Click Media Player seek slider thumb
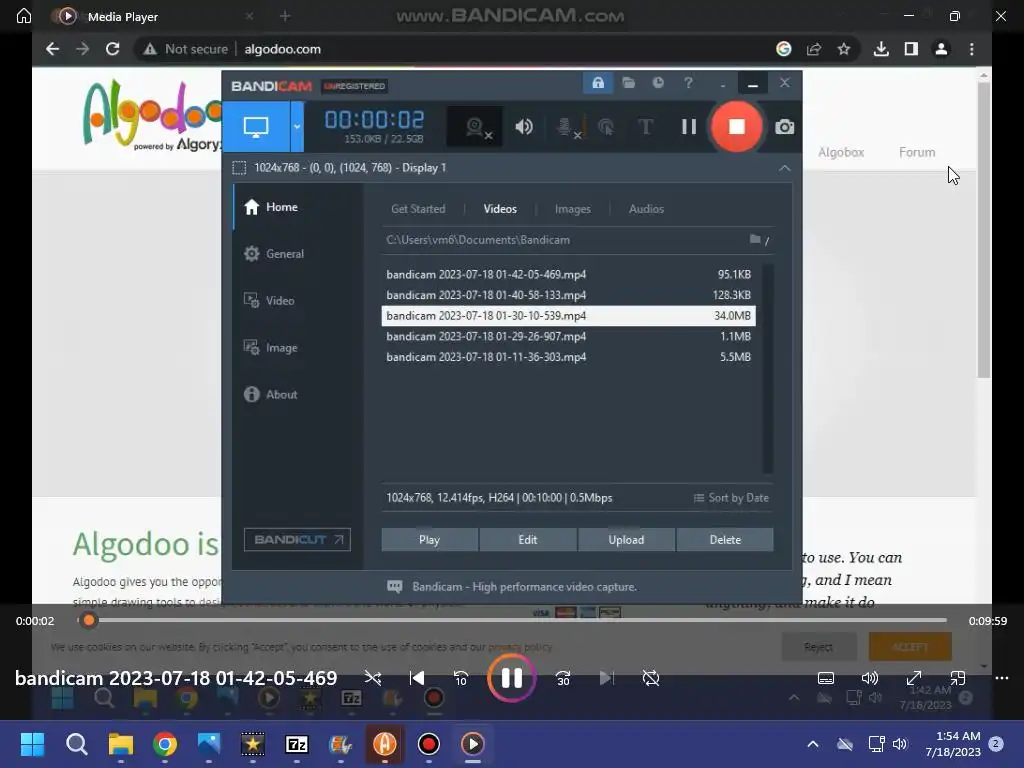 (89, 620)
